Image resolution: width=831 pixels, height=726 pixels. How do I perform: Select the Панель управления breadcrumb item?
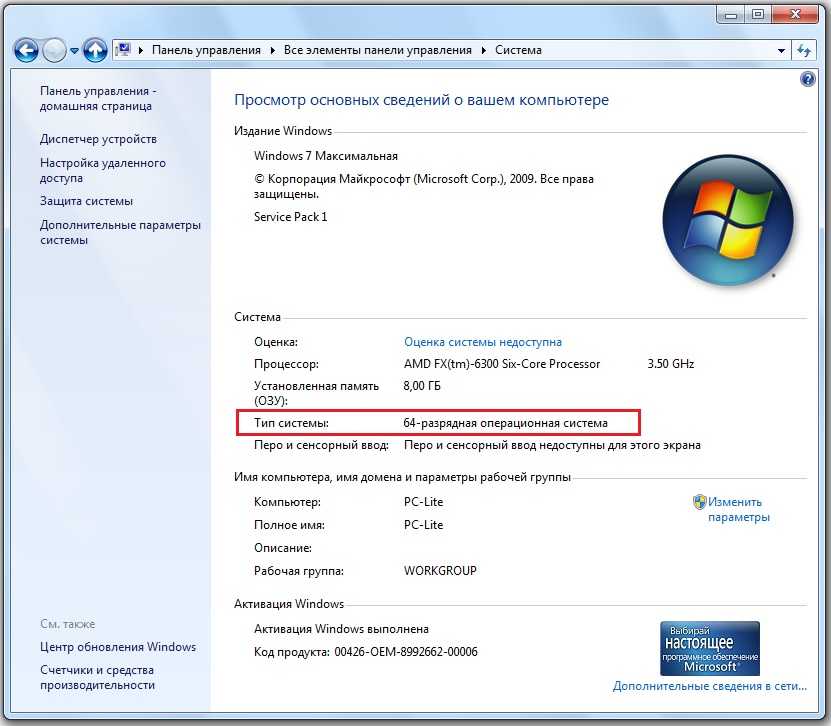coord(206,50)
